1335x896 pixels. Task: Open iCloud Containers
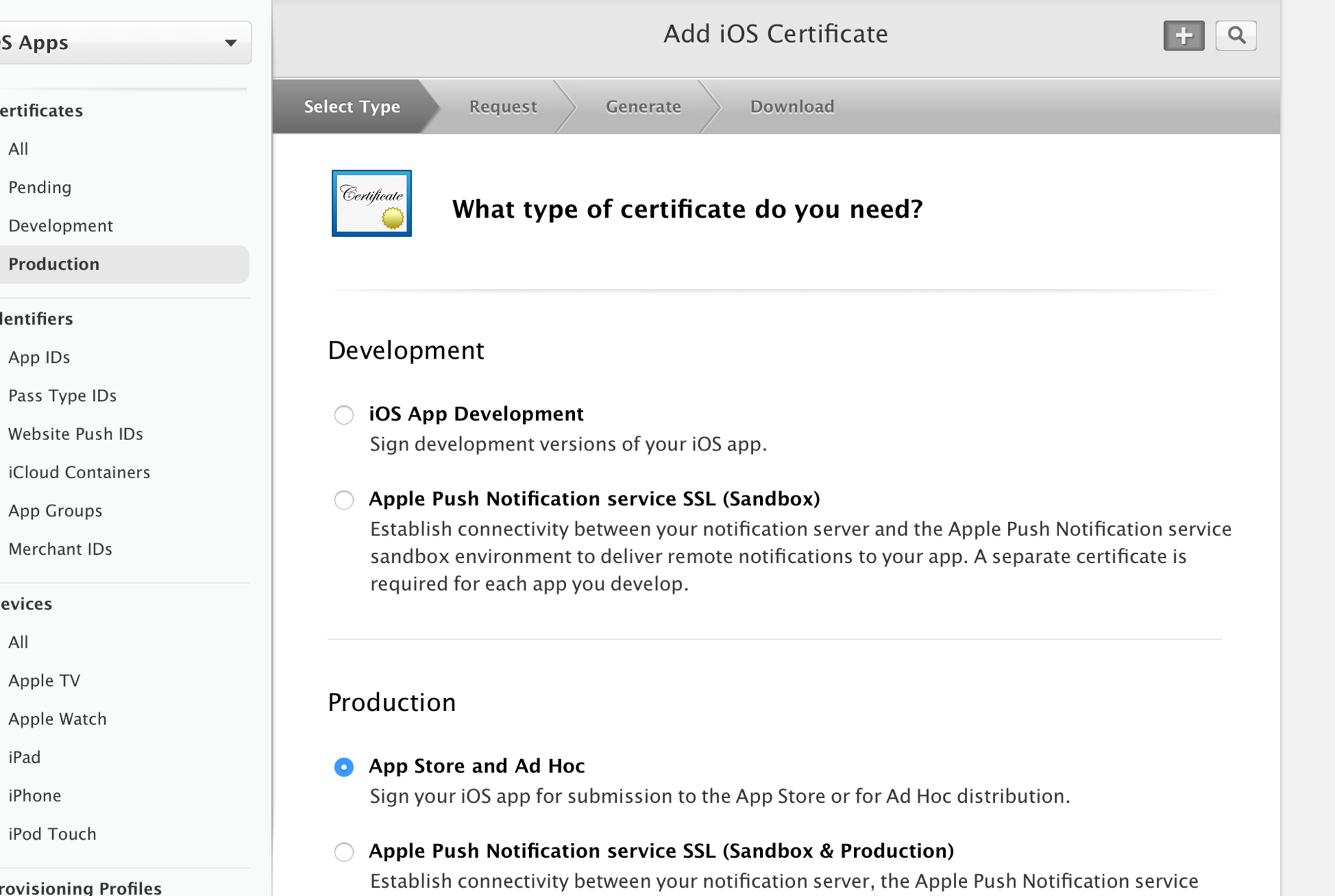click(79, 473)
